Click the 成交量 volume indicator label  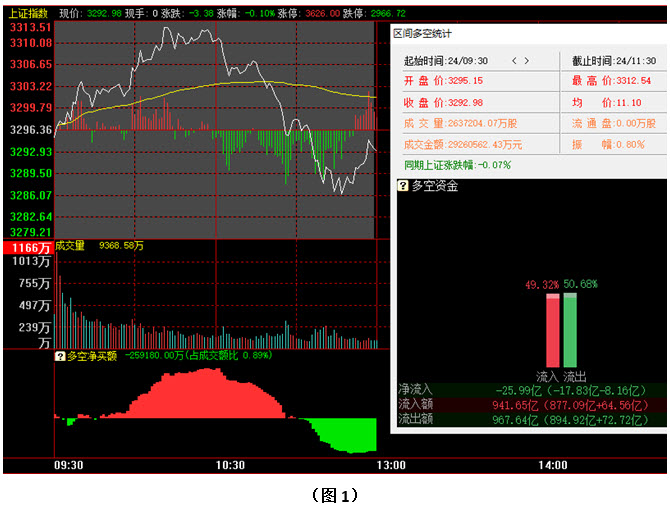click(71, 245)
